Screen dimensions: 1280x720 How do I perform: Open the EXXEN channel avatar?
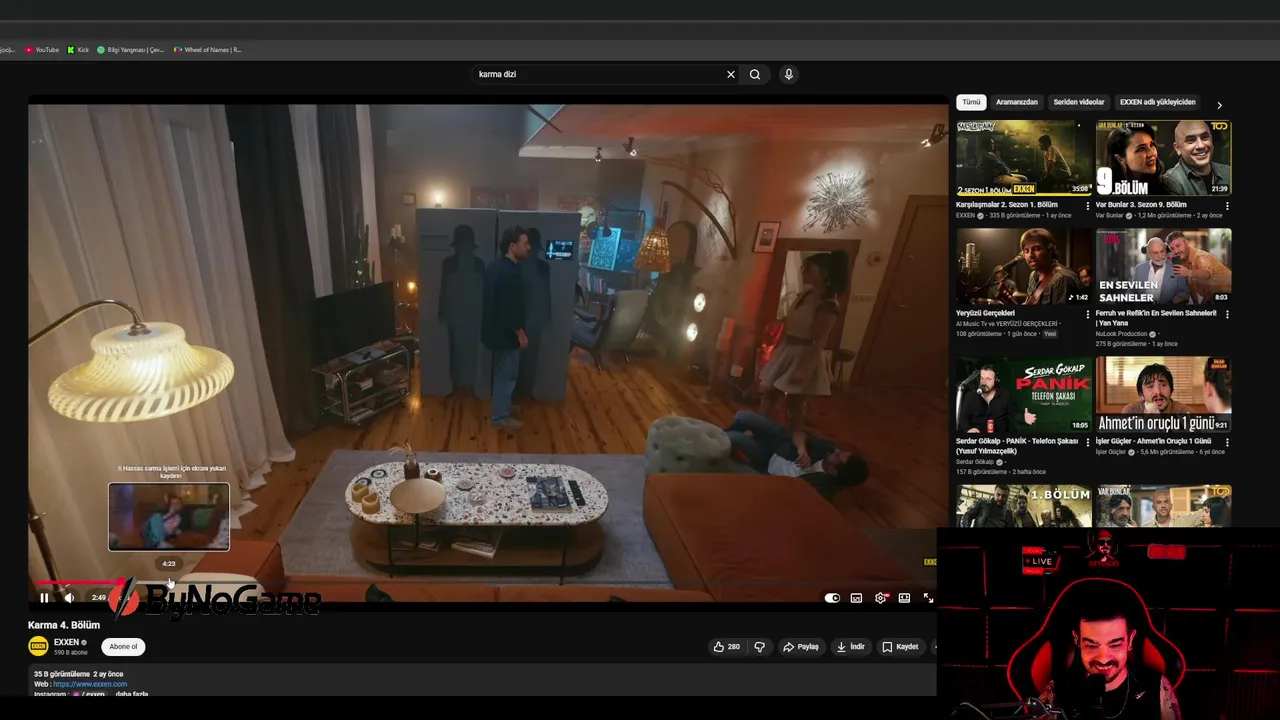click(x=38, y=646)
